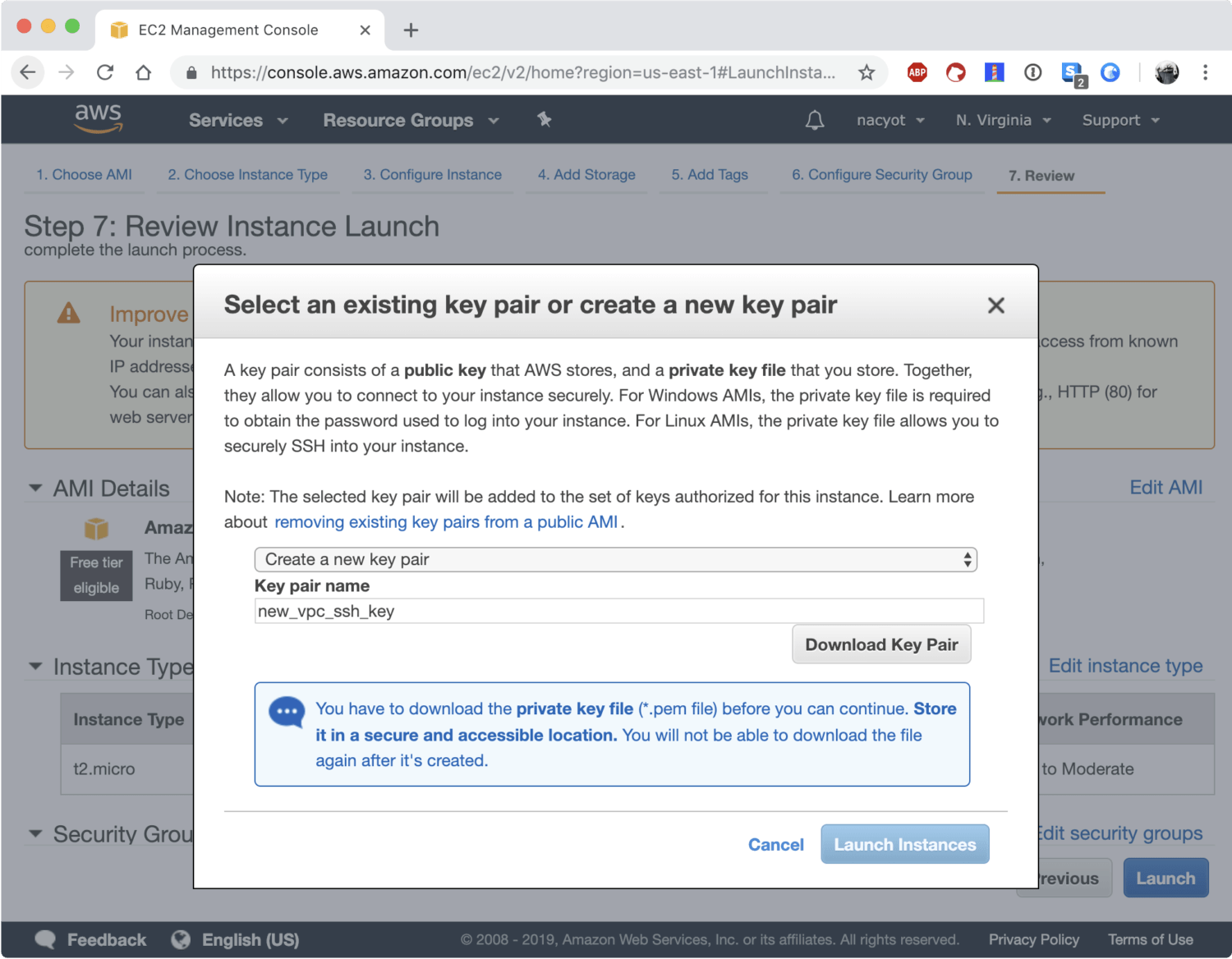Click the Instance Type column header
This screenshot has height=959, width=1232.
(128, 719)
